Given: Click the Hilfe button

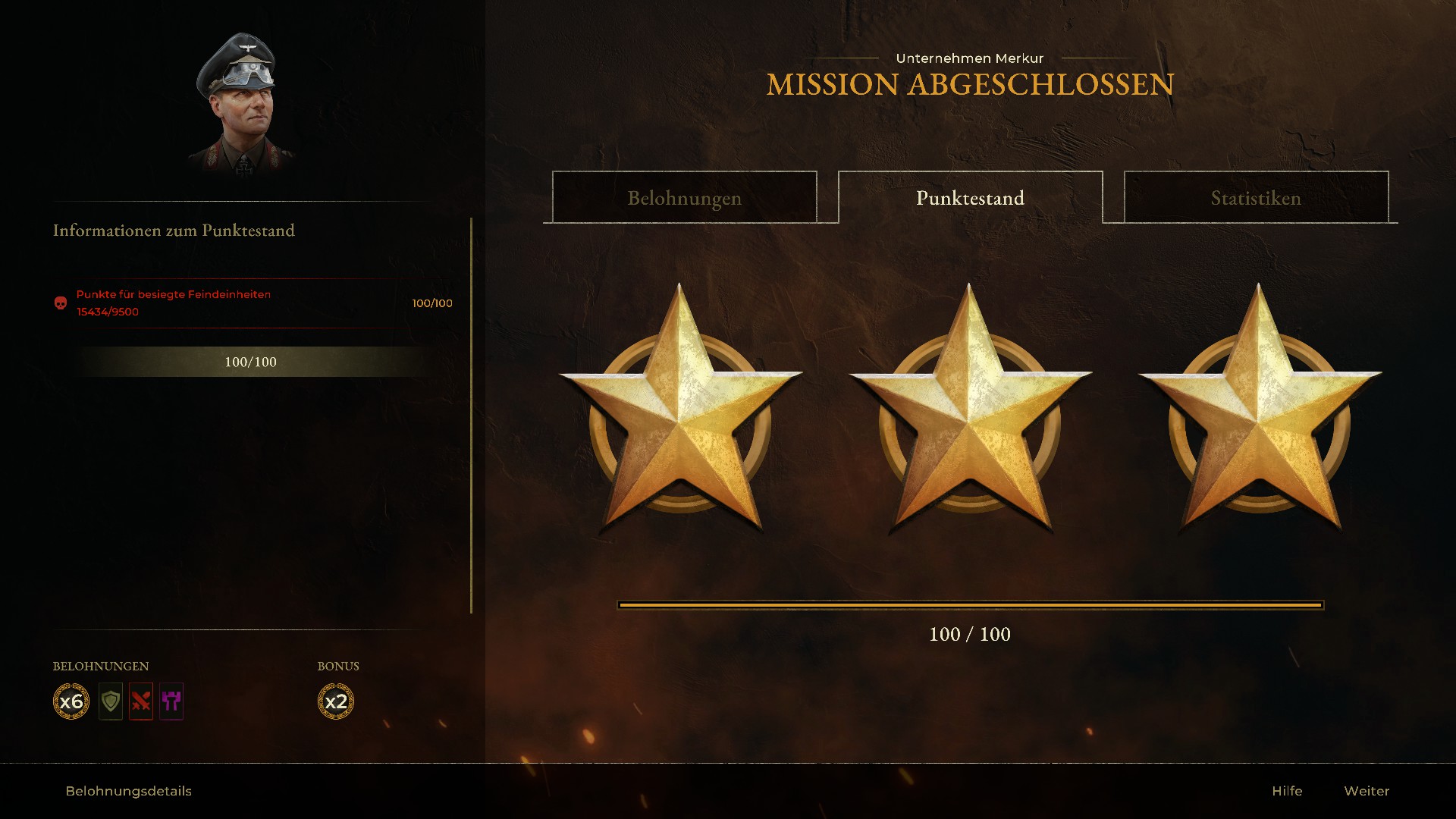Looking at the screenshot, I should point(1287,791).
